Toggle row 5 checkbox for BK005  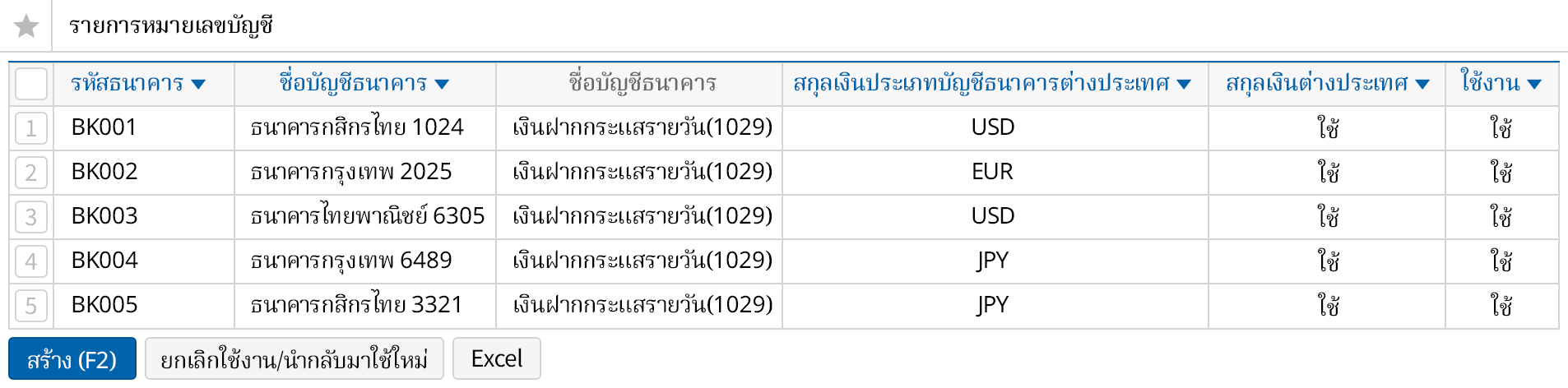pos(31,306)
